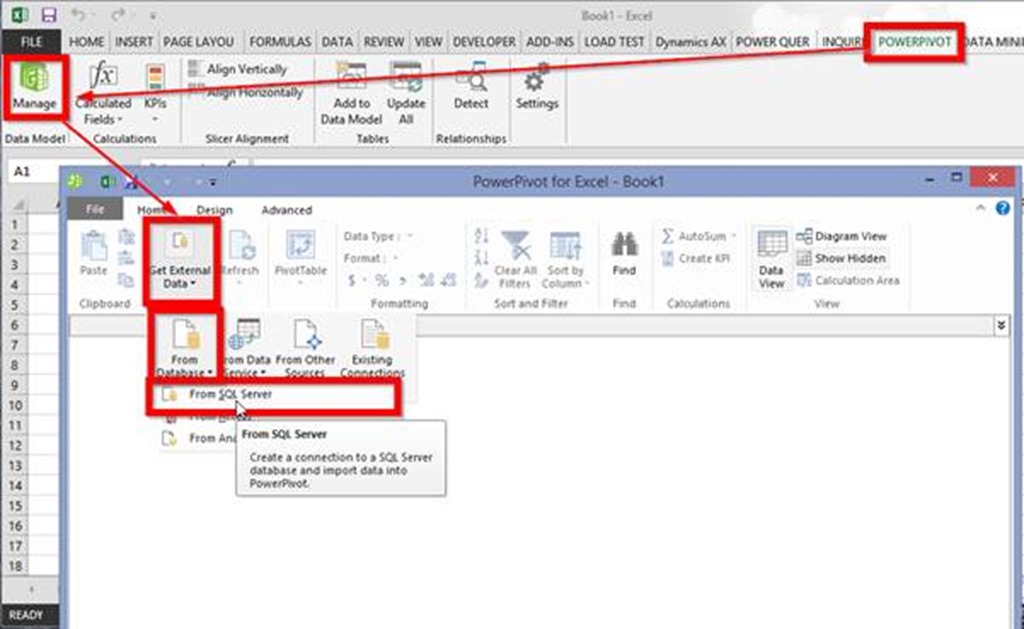The image size is (1024, 629).
Task: Expand the From Data Service menu
Action: coord(247,348)
